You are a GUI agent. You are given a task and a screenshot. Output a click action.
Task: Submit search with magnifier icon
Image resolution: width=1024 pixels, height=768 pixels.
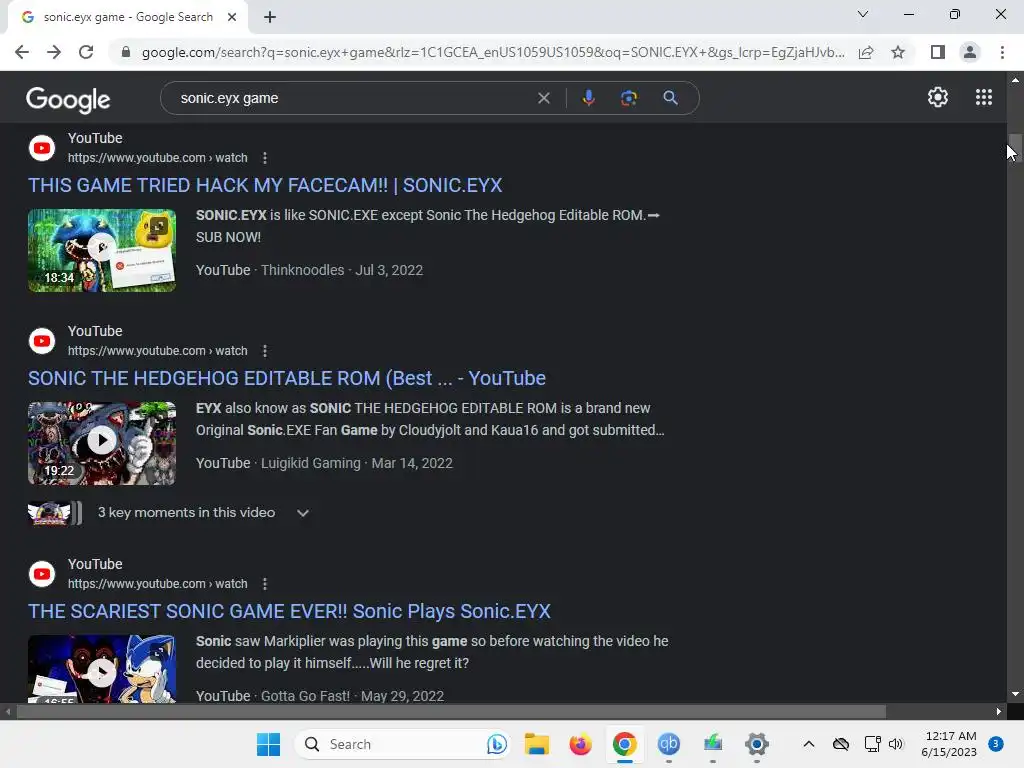670,98
